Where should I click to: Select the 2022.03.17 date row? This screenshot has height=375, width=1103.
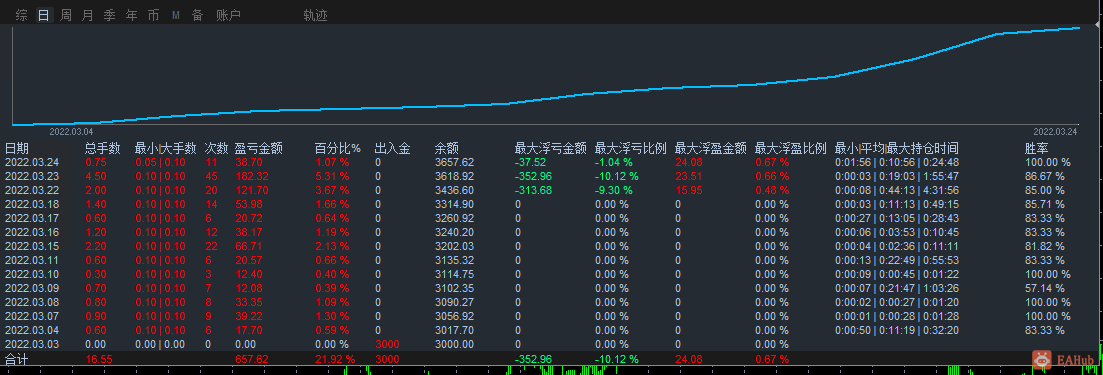(x=32, y=218)
